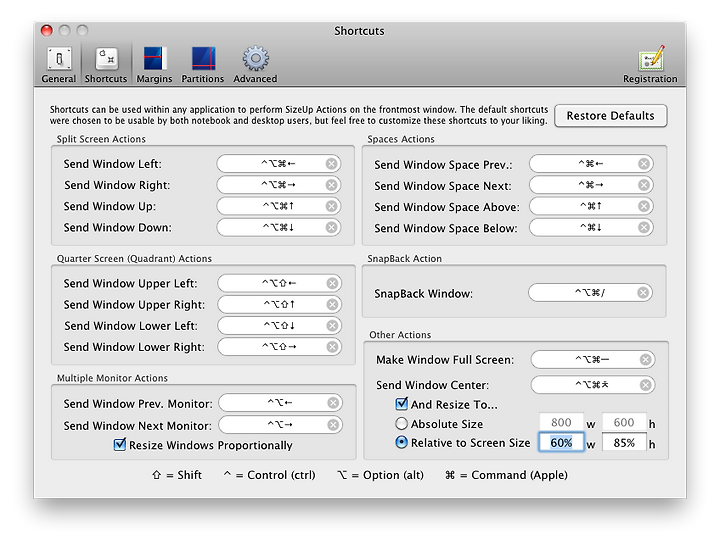
Task: Open the Advanced gear pane
Action: 255,65
